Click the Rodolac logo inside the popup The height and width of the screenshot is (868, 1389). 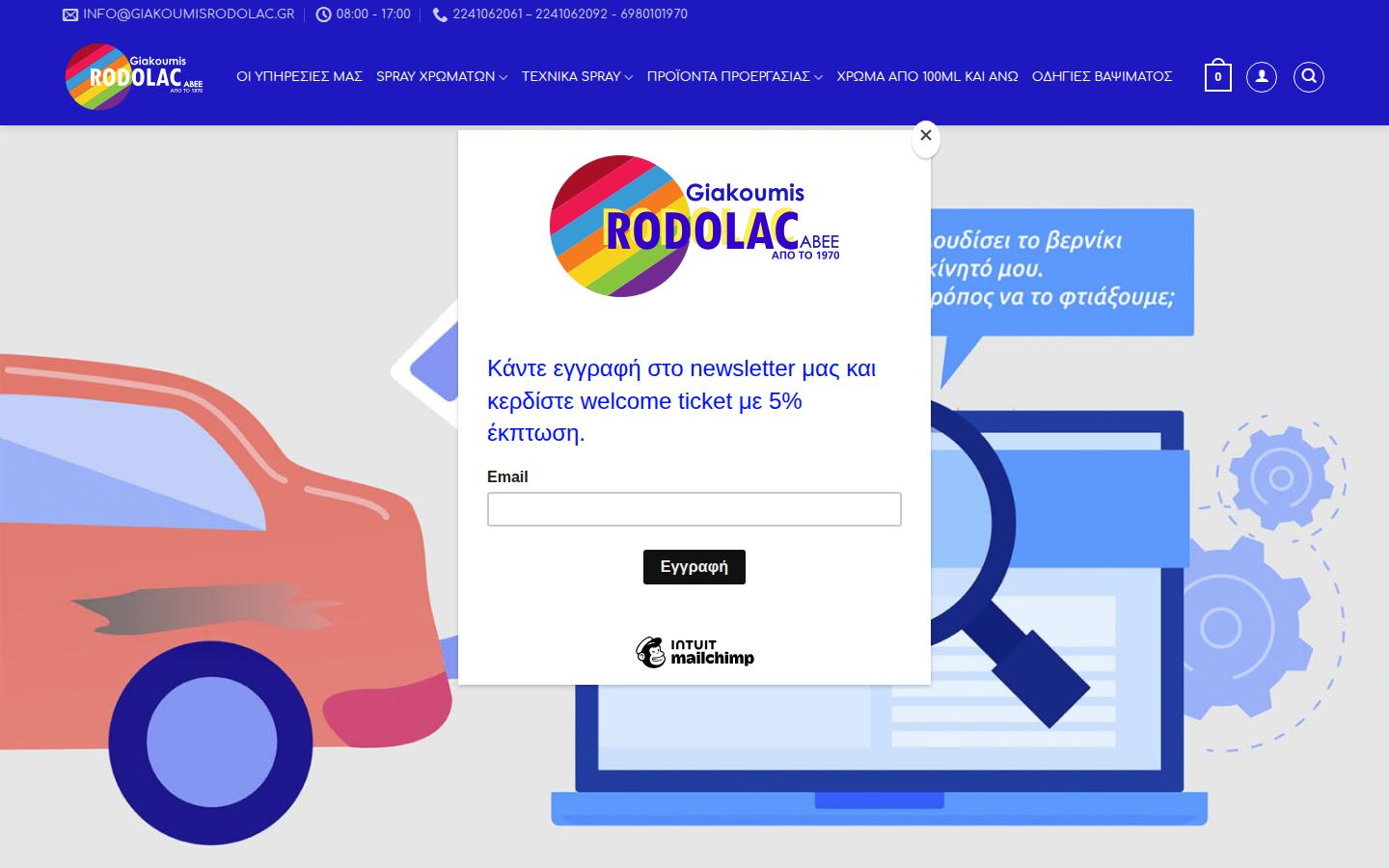[x=694, y=227]
